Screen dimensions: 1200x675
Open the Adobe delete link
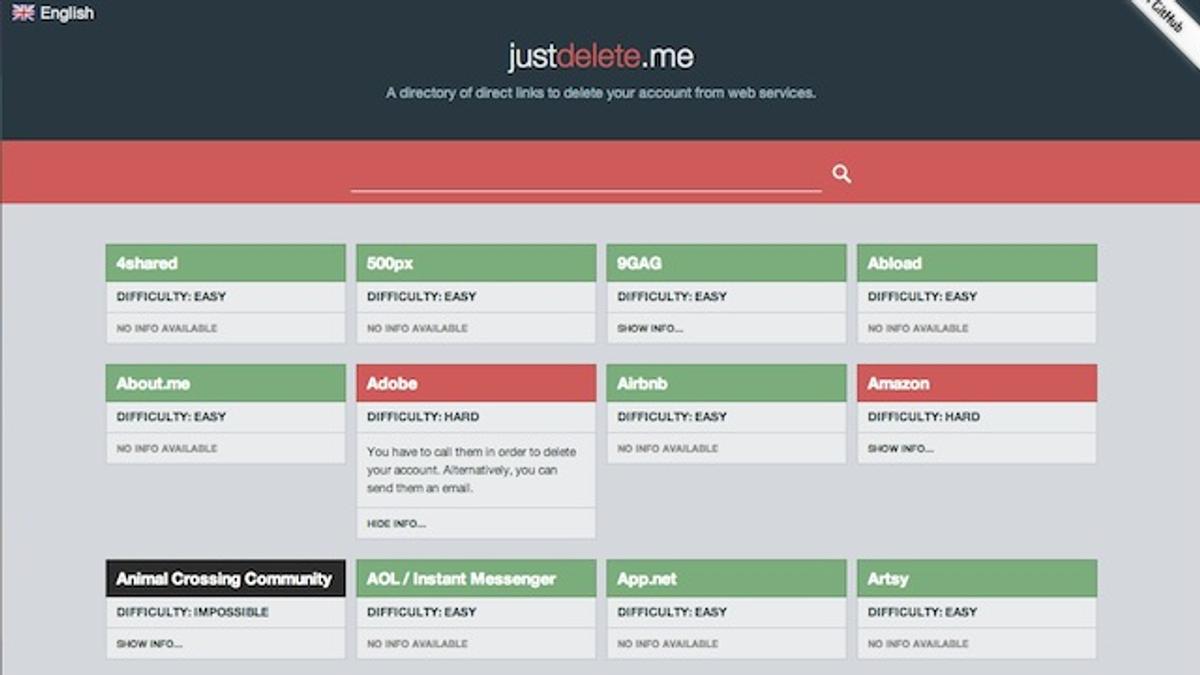coord(476,383)
